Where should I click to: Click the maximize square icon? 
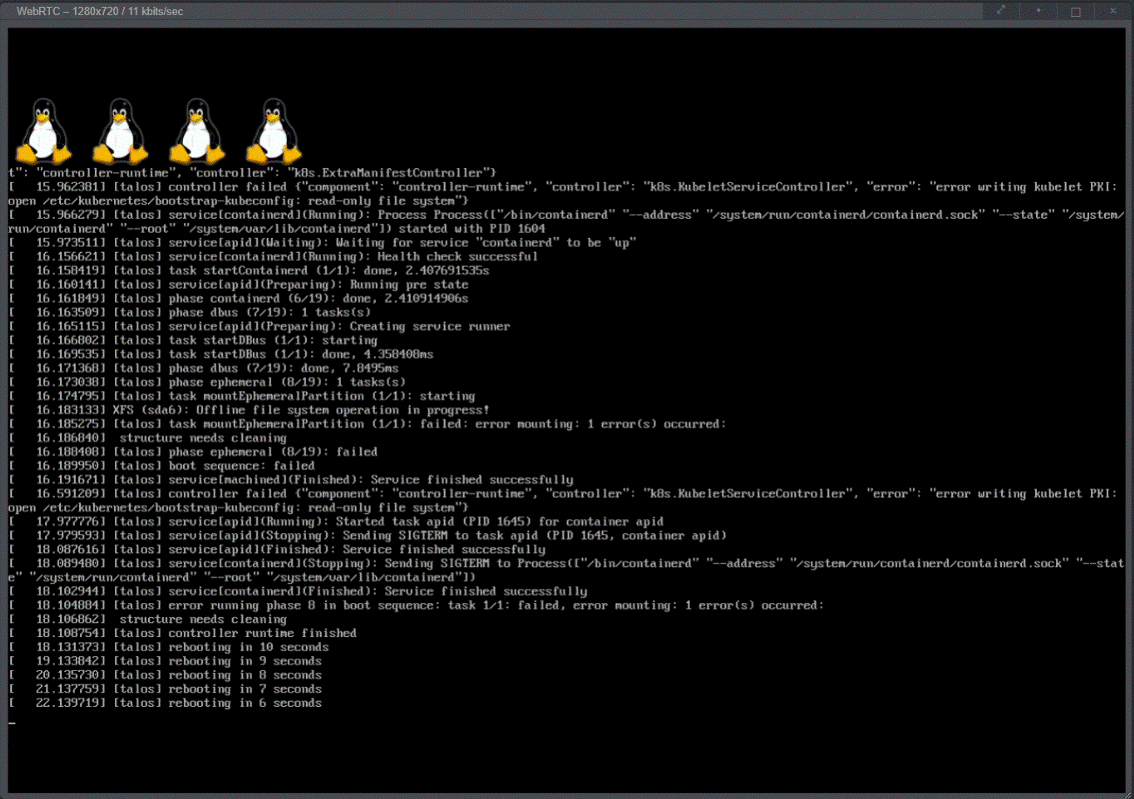coord(1076,11)
